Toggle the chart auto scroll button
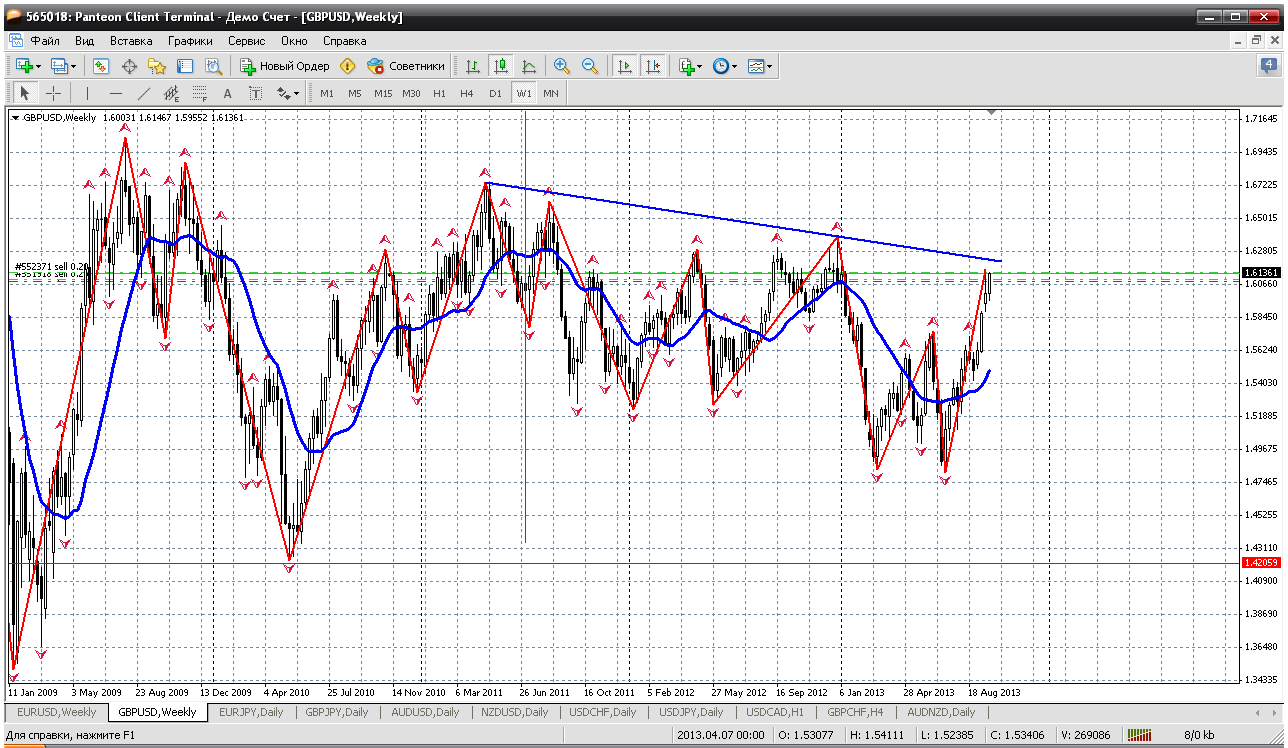Image resolution: width=1288 pixels, height=748 pixels. 625,66
